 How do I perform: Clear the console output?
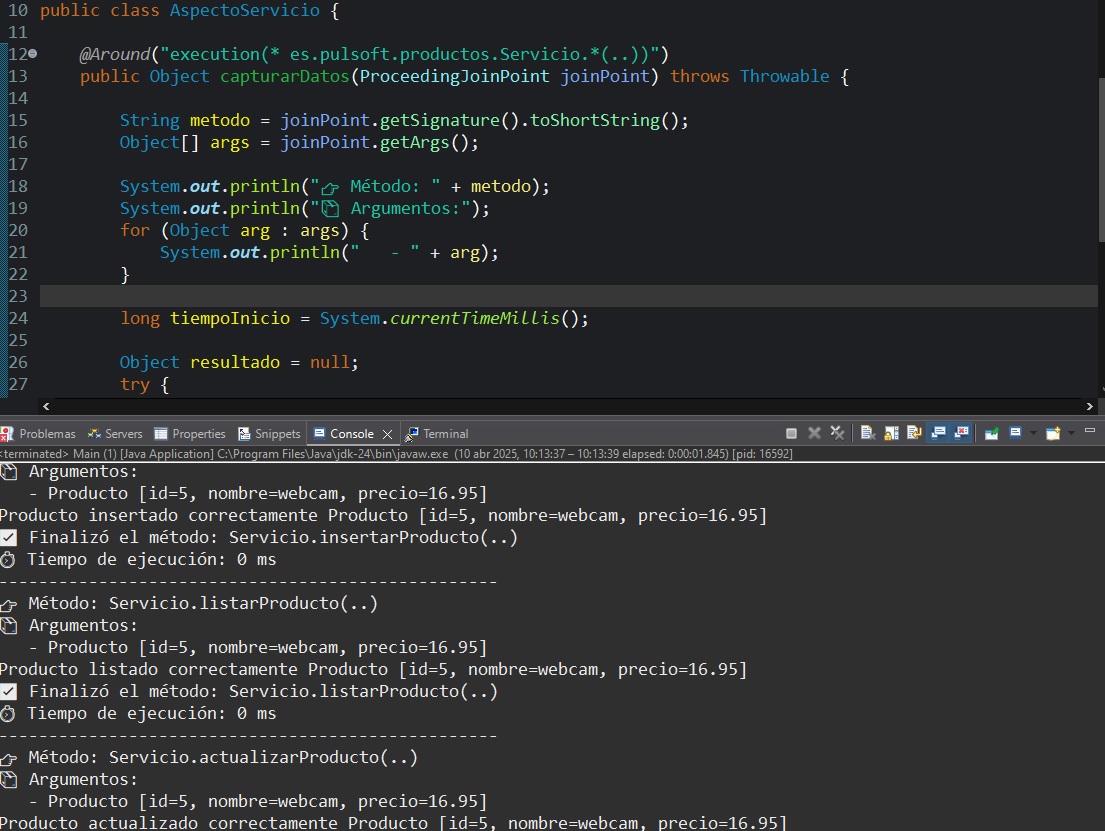click(x=867, y=434)
